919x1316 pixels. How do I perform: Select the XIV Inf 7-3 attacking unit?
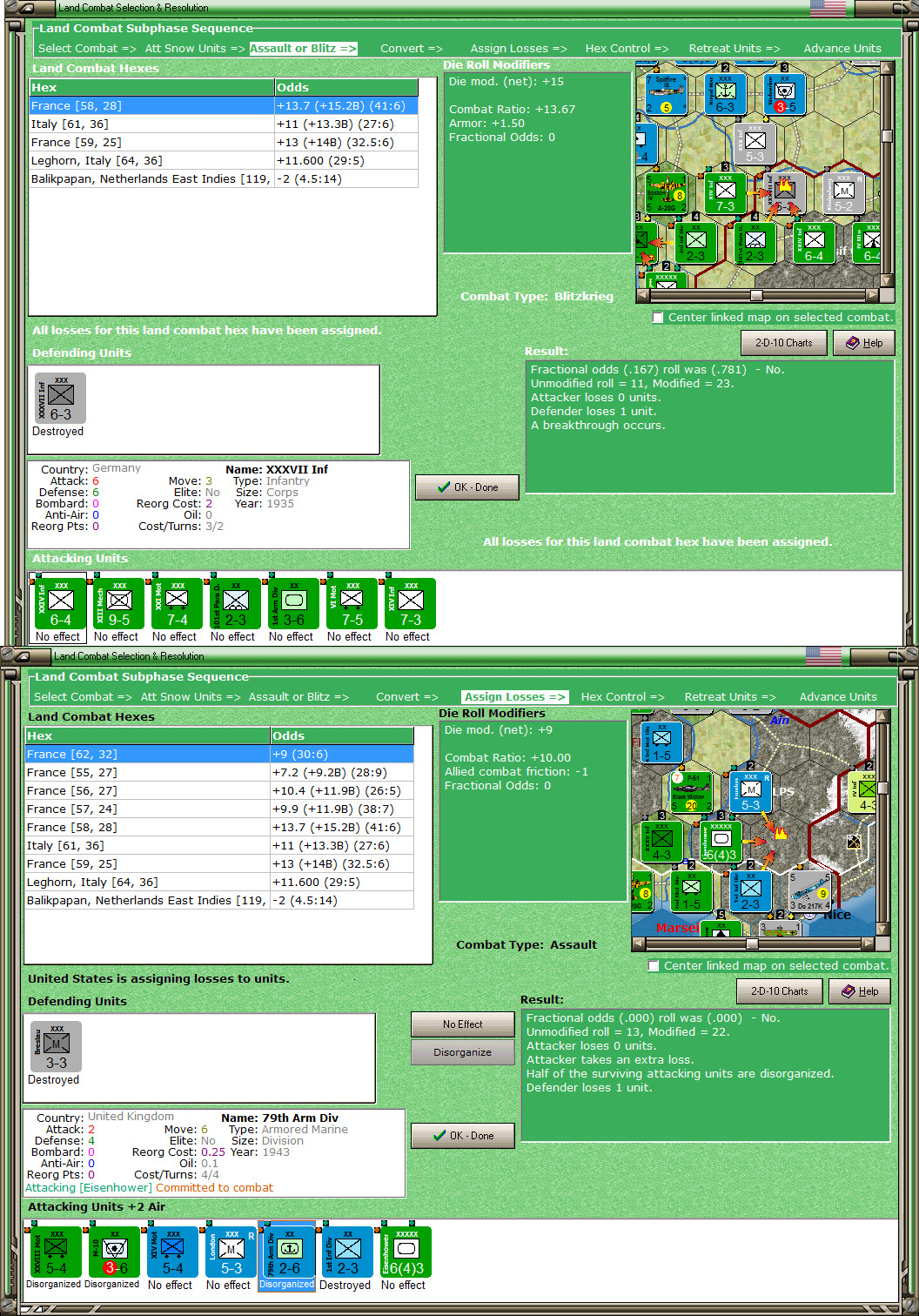click(411, 605)
